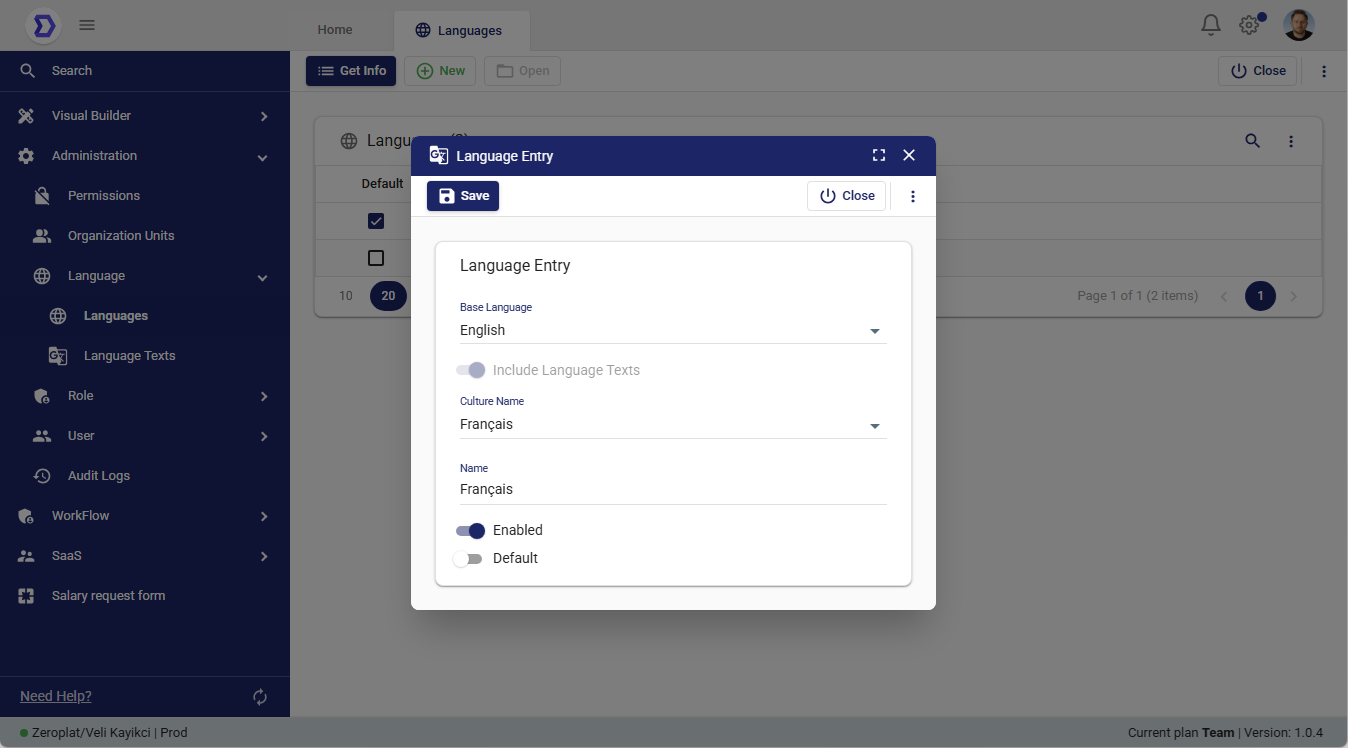Viewport: 1348px width, 748px height.
Task: Select page size 20
Action: pos(388,296)
